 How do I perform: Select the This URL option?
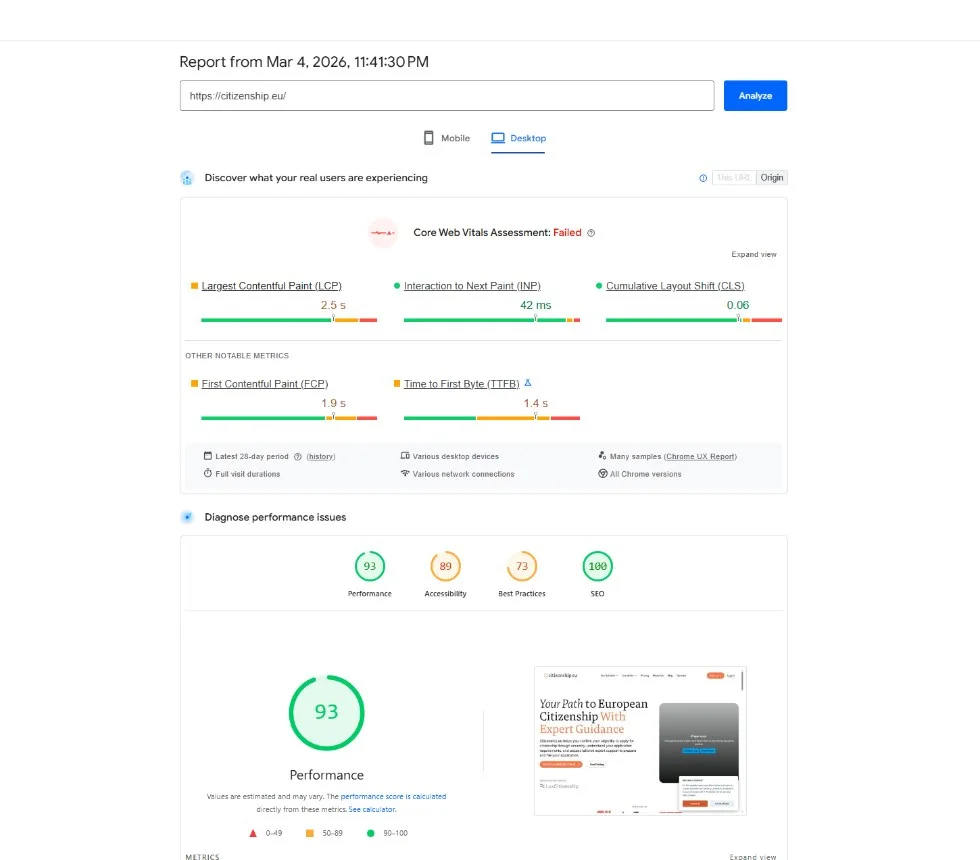click(734, 177)
